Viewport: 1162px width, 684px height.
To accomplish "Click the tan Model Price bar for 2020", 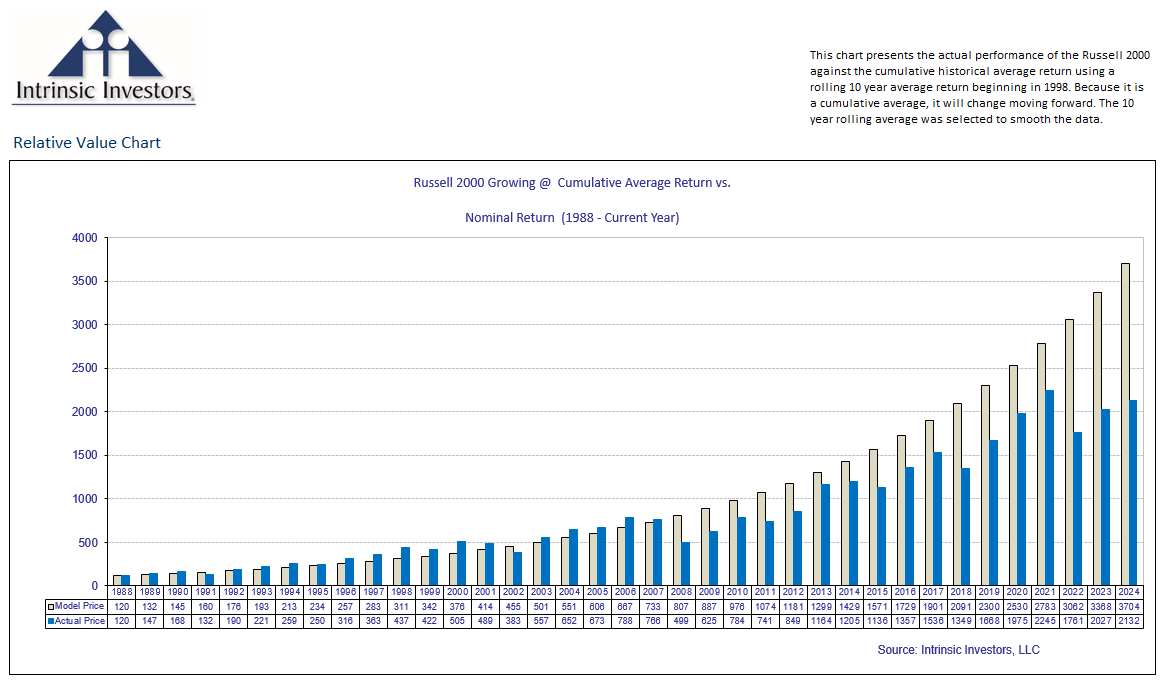I will click(x=1013, y=476).
